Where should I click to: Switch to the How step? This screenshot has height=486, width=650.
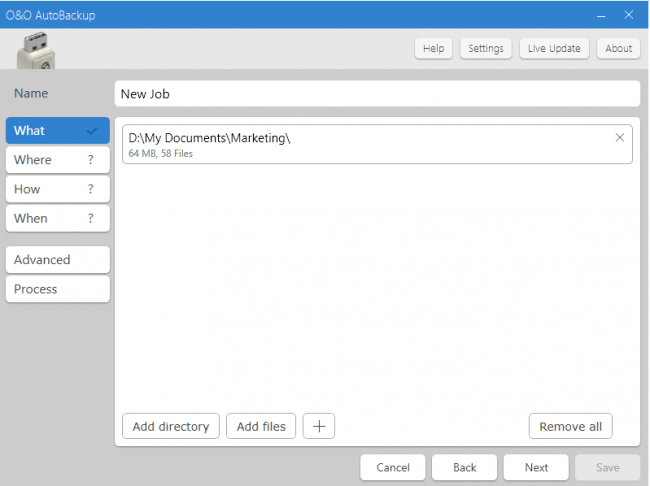[58, 189]
